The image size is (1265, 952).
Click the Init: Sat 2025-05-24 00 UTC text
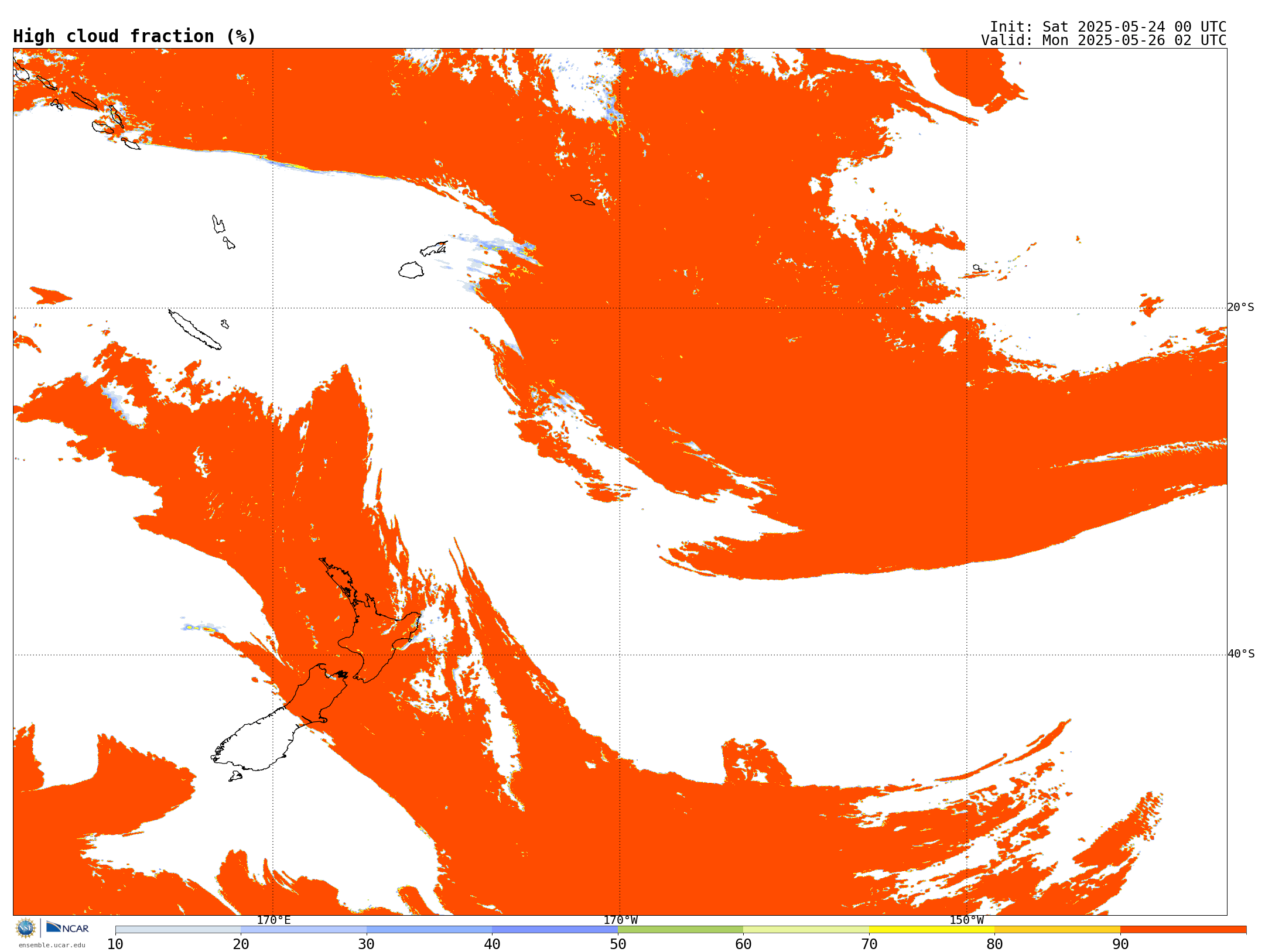tap(1108, 27)
